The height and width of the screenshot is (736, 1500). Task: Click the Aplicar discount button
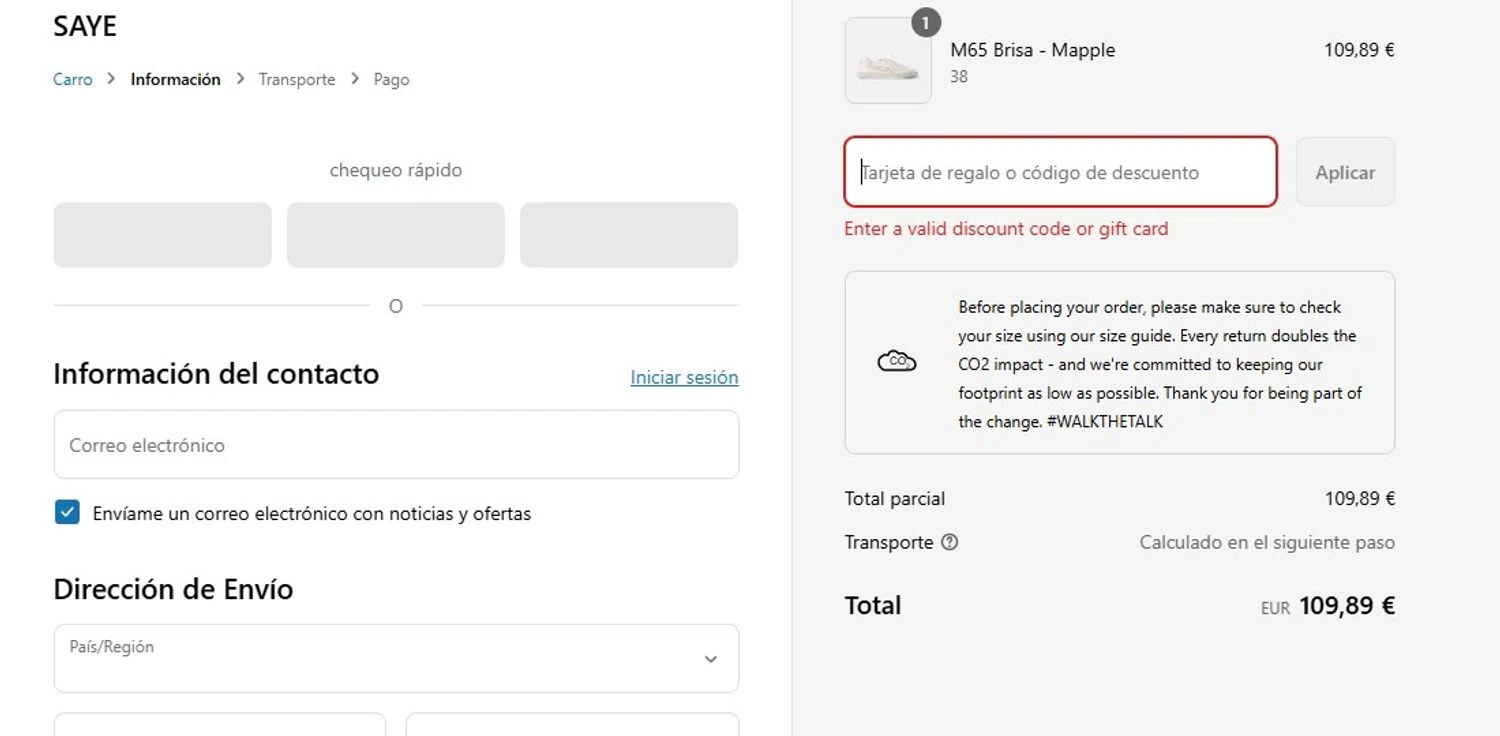pos(1345,172)
